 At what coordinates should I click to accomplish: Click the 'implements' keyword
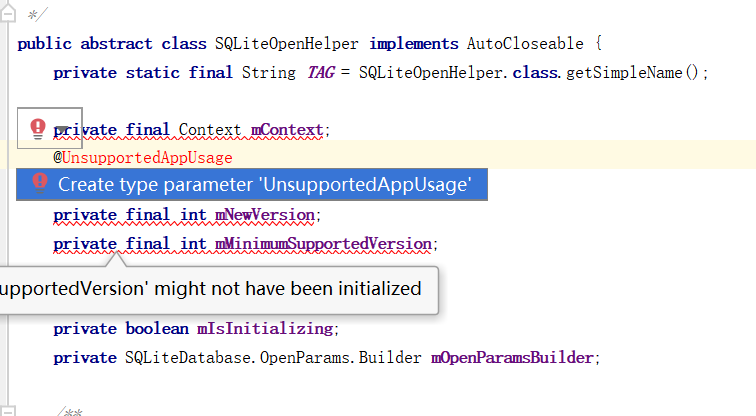(414, 44)
